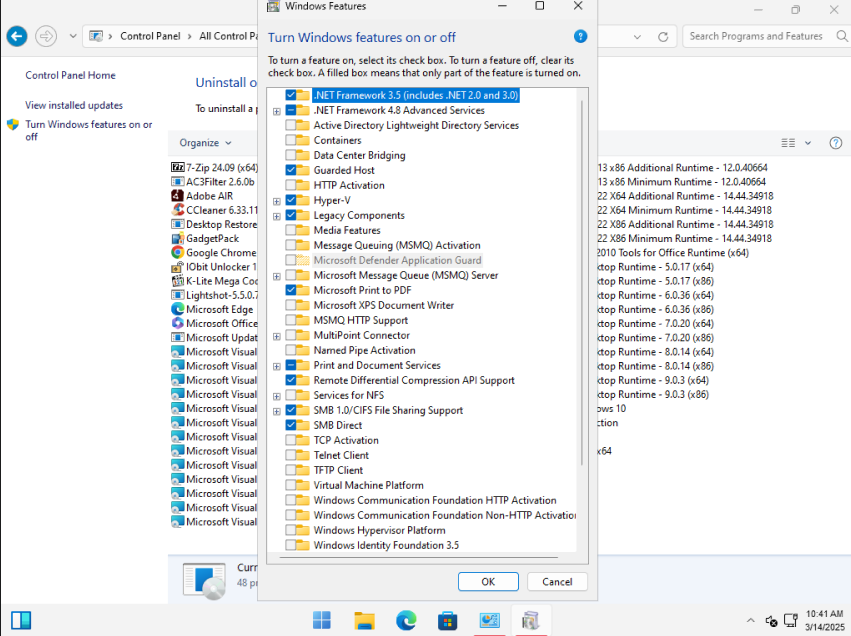Open the widgets icon on taskbar
This screenshot has width=851, height=636.
tap(21, 620)
